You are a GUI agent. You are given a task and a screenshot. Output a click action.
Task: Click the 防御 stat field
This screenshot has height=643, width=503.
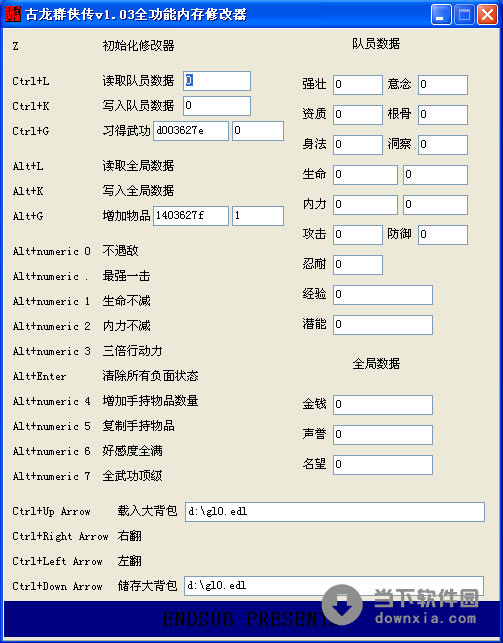click(x=443, y=235)
